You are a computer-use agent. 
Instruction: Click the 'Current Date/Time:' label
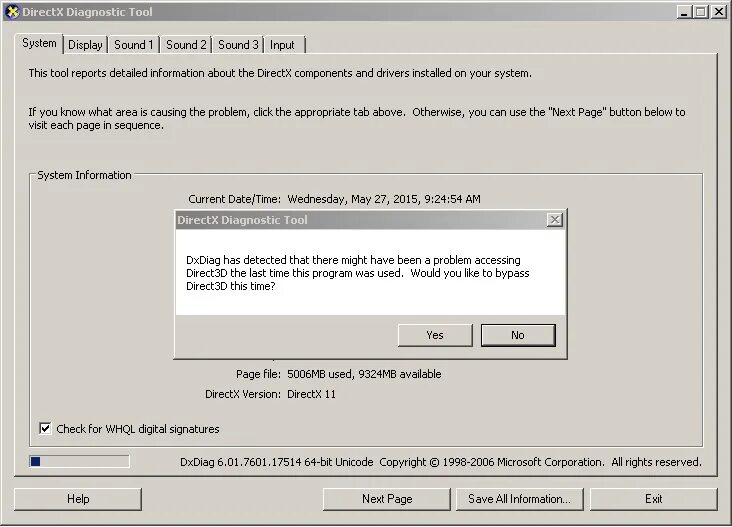235,199
